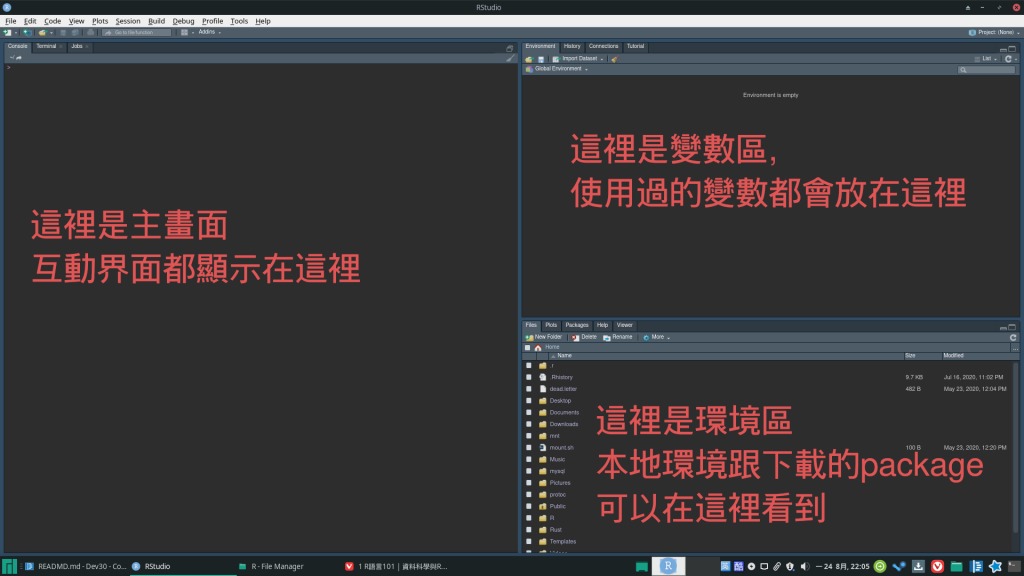
Task: Click the New File toolbar icon
Action: pyautogui.click(x=7, y=32)
